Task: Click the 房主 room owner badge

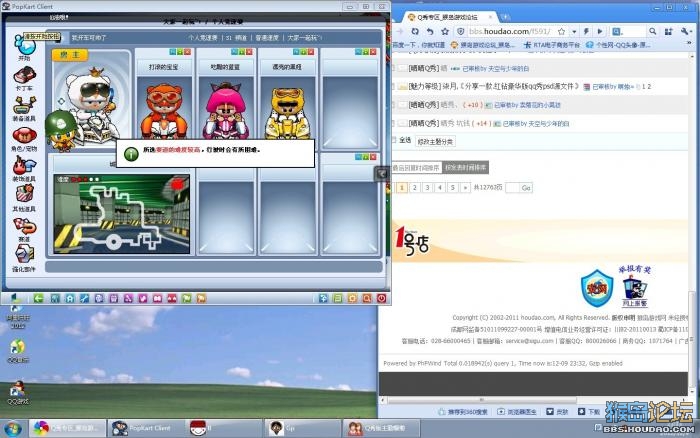Action: pyautogui.click(x=70, y=55)
